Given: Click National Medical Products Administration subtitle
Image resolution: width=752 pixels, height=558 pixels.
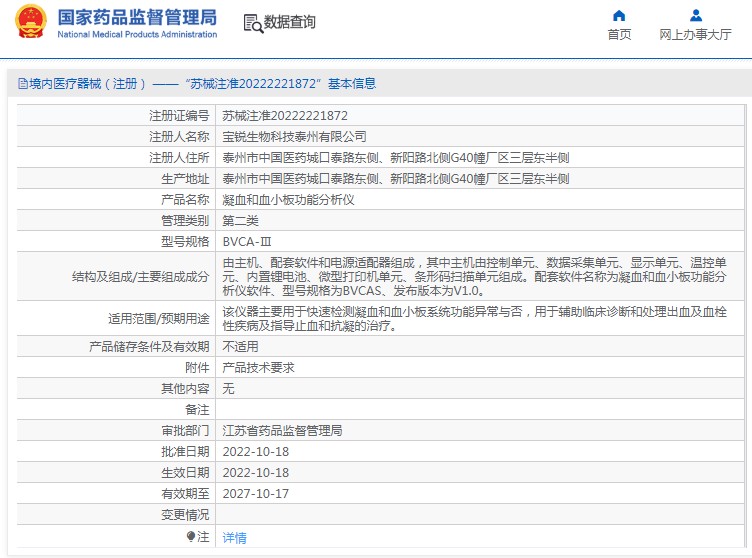Looking at the screenshot, I should [x=137, y=35].
